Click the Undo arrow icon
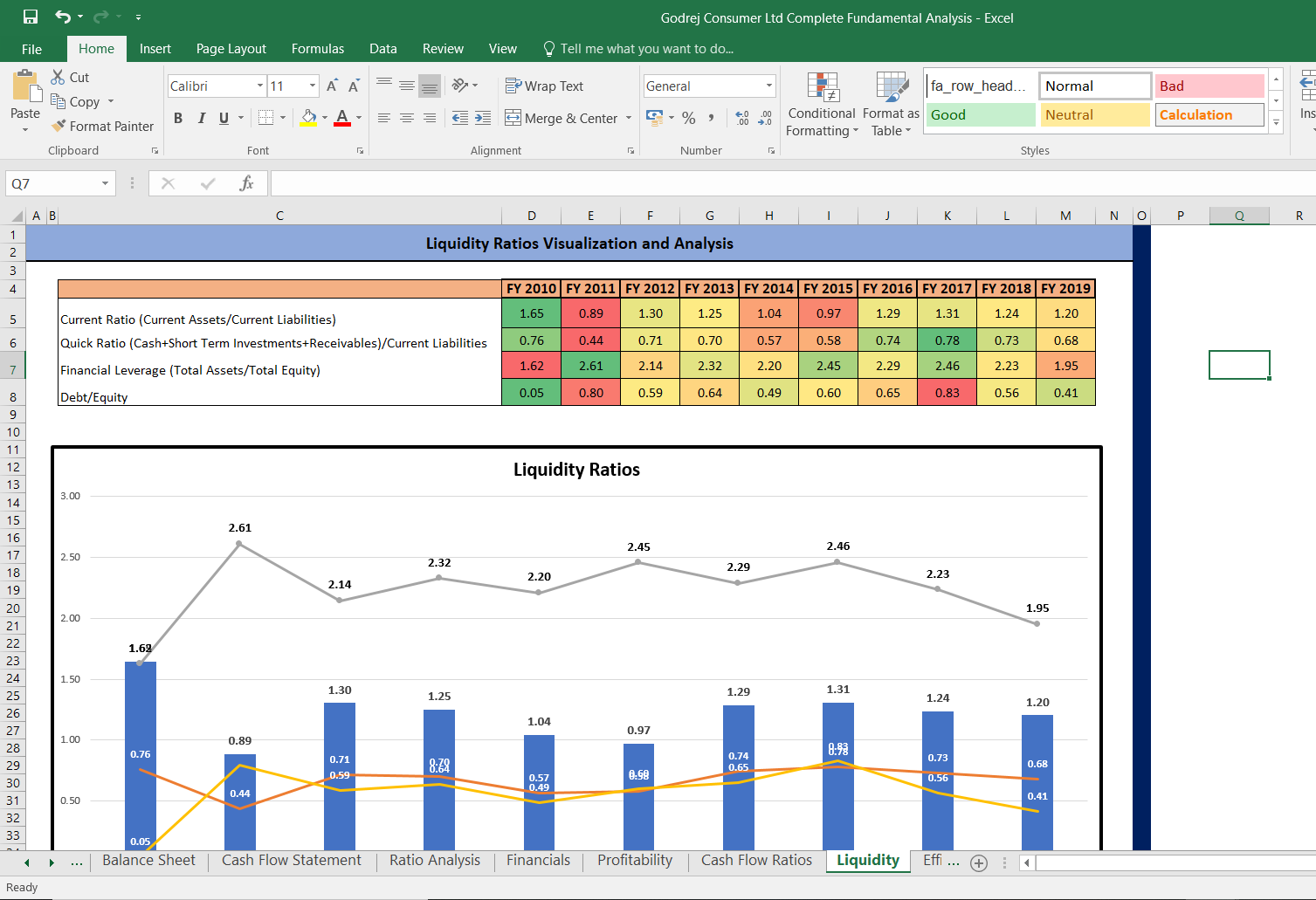Image resolution: width=1316 pixels, height=900 pixels. click(x=63, y=17)
